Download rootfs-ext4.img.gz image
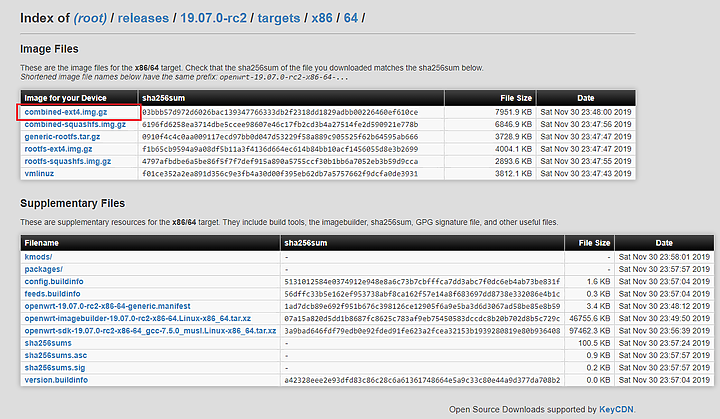720x419 pixels. click(x=58, y=149)
